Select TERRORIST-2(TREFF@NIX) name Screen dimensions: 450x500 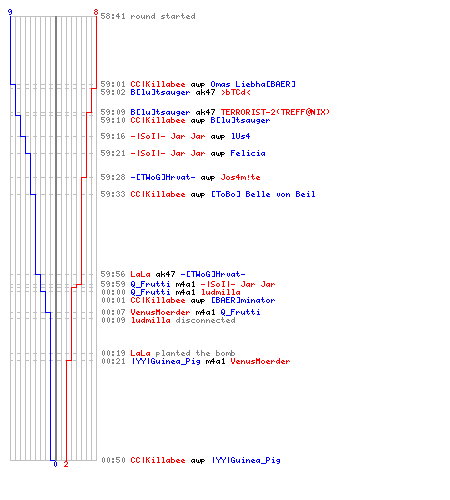pos(275,112)
